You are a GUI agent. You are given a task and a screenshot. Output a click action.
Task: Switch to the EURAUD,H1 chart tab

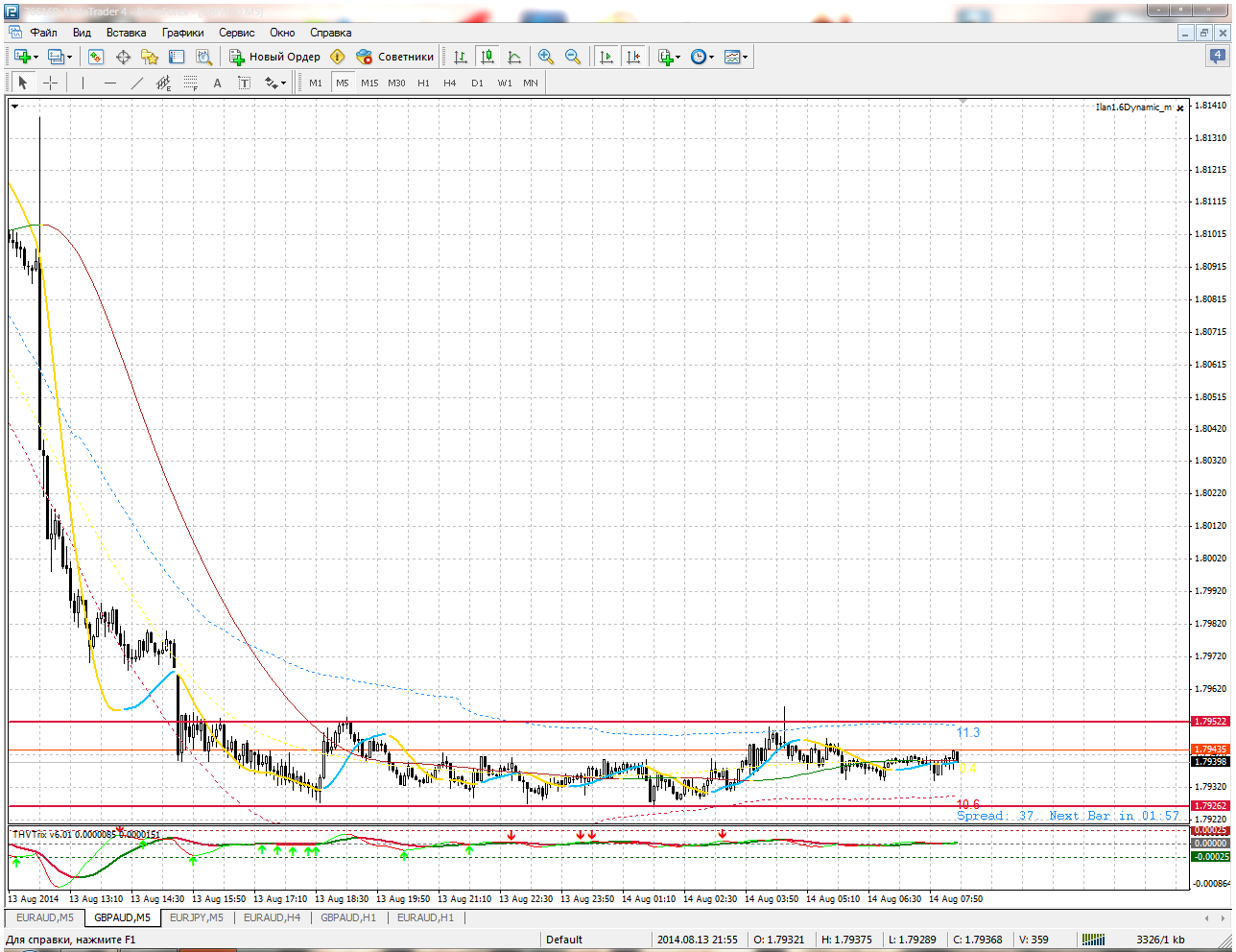click(425, 918)
